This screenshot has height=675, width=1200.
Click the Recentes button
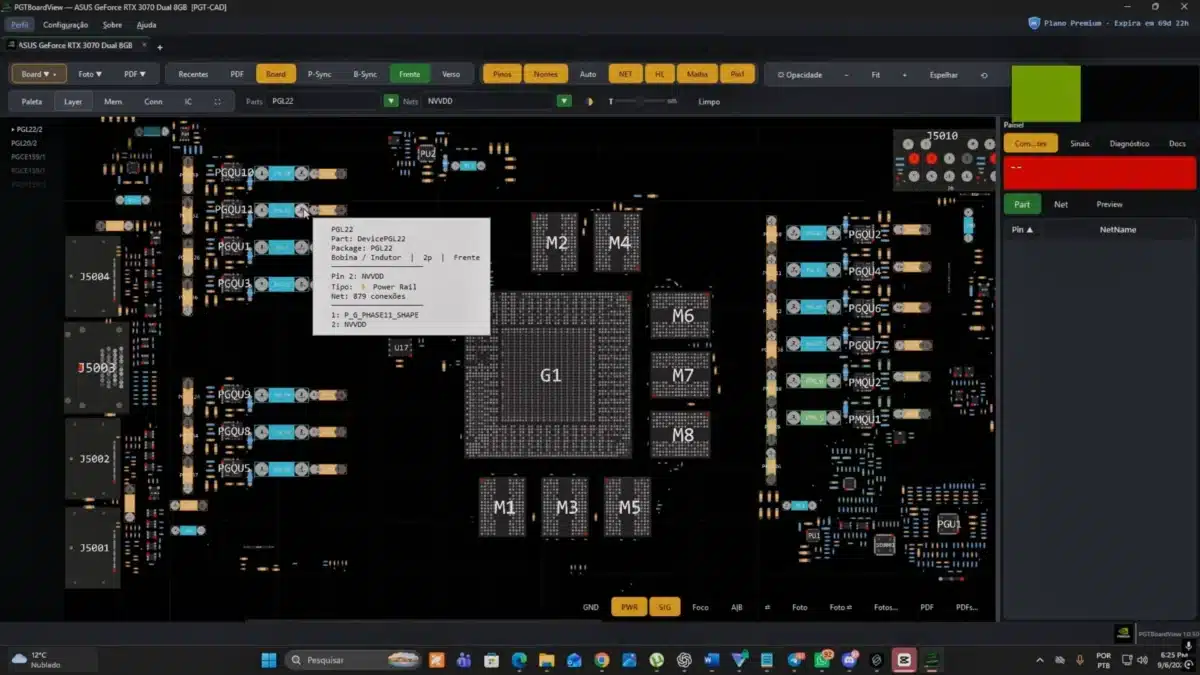point(193,74)
